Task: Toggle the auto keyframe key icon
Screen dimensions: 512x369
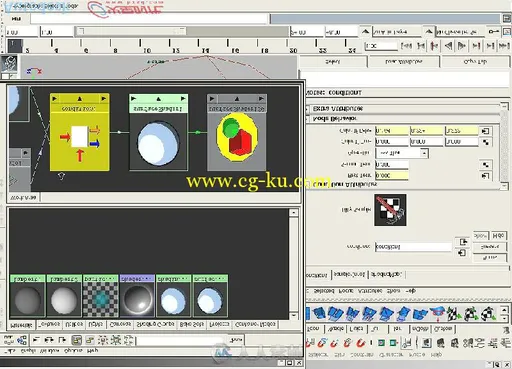Action: coord(494,31)
